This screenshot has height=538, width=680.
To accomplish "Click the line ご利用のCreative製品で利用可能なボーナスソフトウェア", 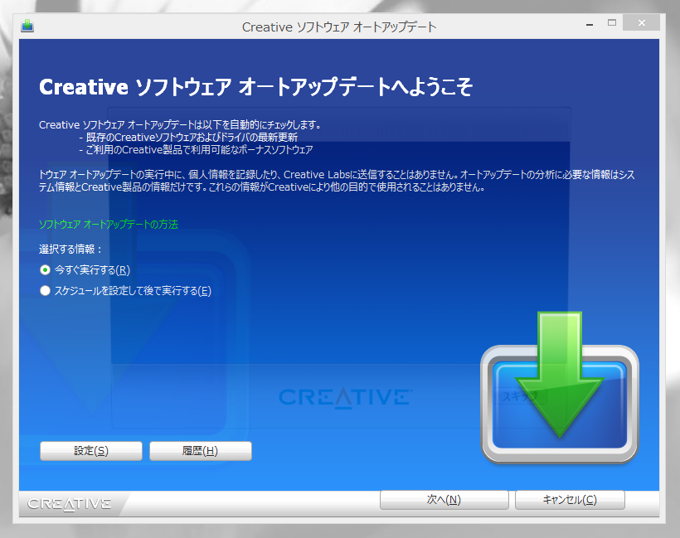I will point(199,150).
